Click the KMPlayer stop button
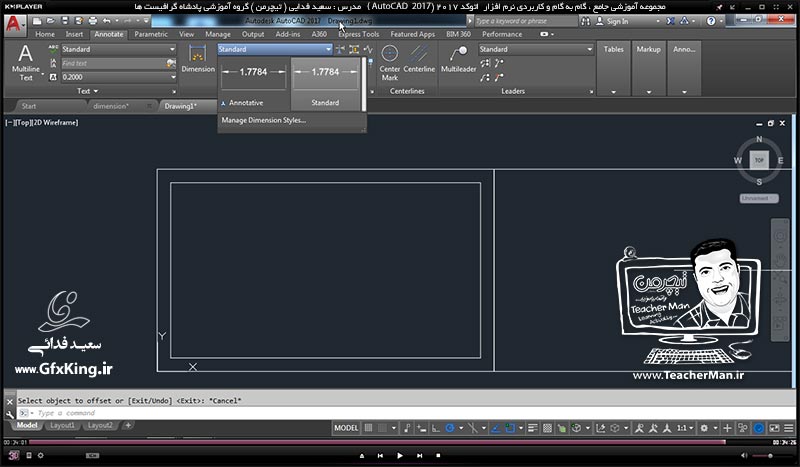The image size is (800, 467). (x=438, y=456)
